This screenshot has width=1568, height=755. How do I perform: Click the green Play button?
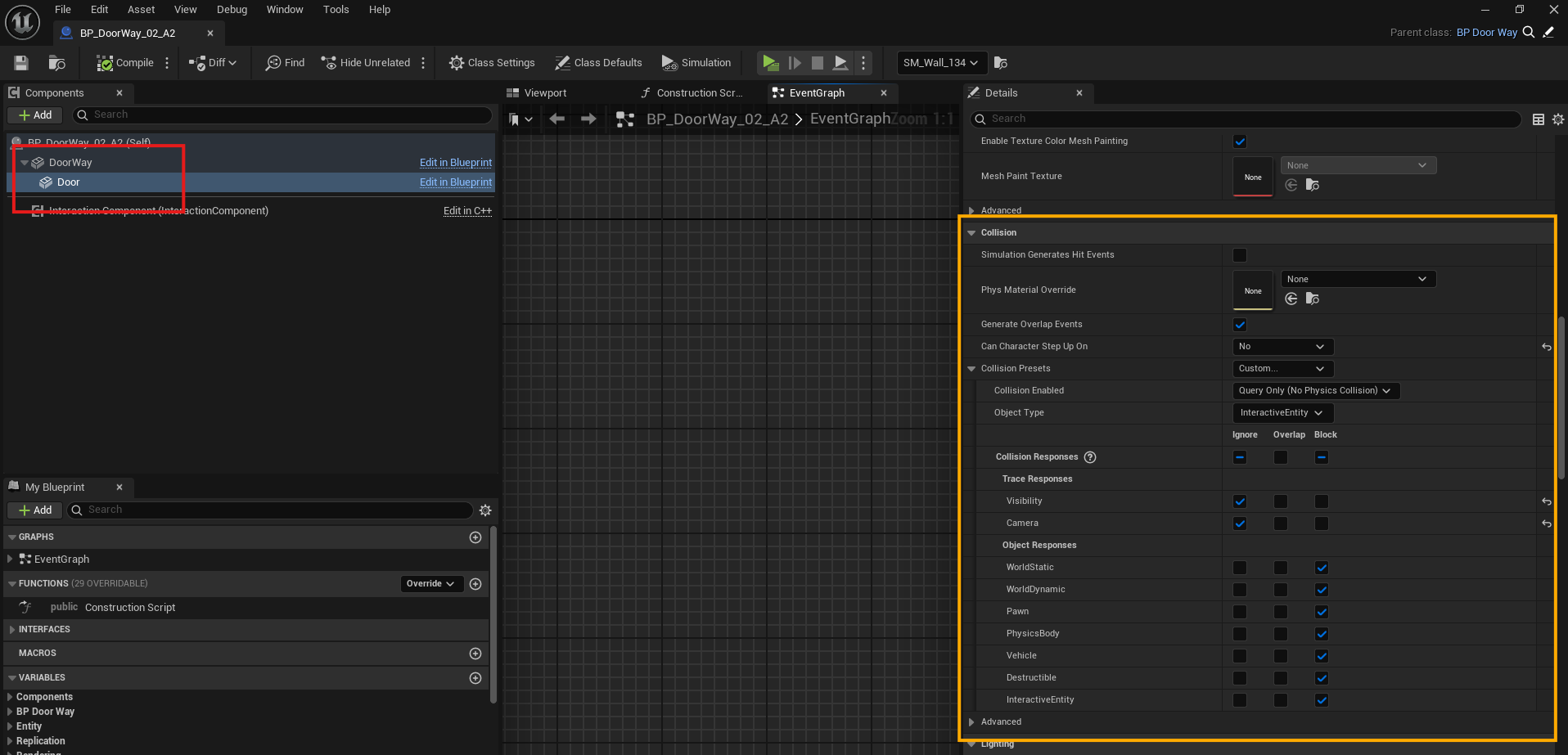tap(770, 63)
